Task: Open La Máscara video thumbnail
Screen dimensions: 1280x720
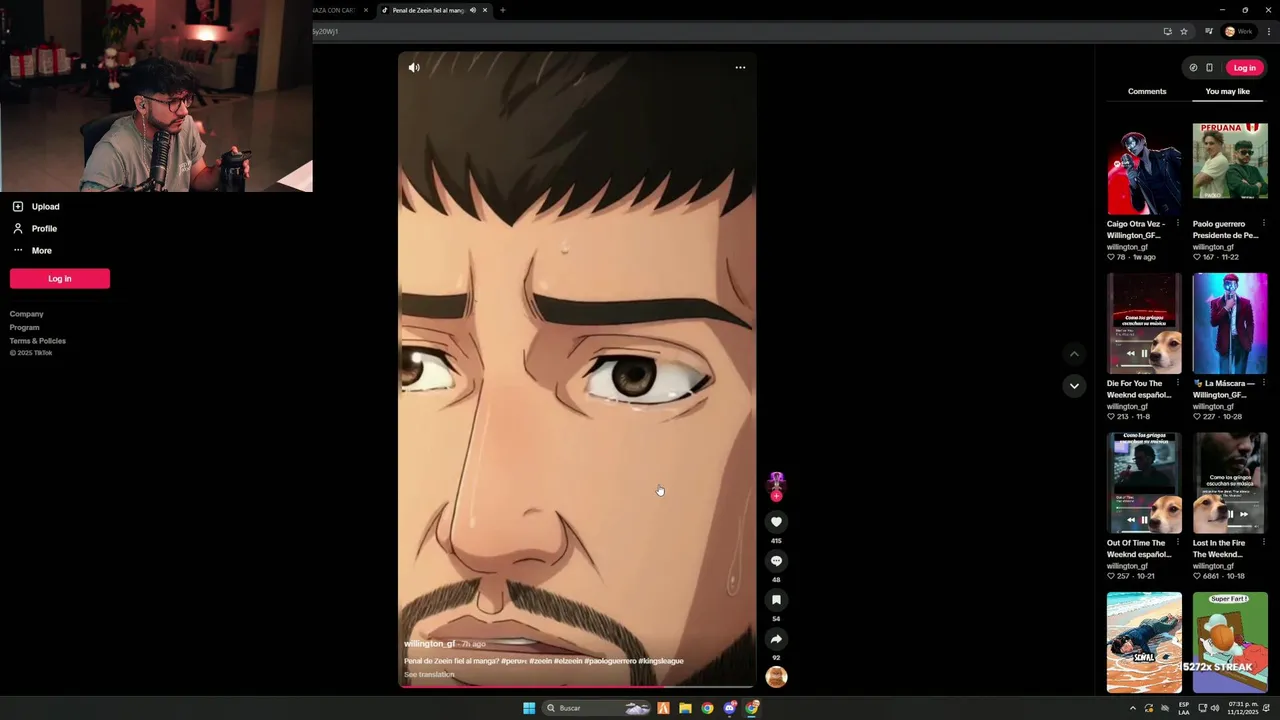Action: [1230, 323]
